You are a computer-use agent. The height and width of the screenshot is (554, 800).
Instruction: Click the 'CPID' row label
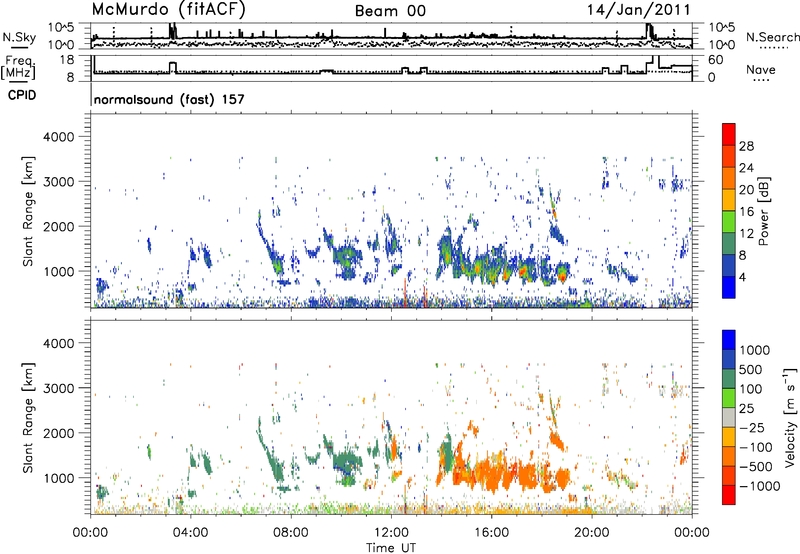point(22,95)
